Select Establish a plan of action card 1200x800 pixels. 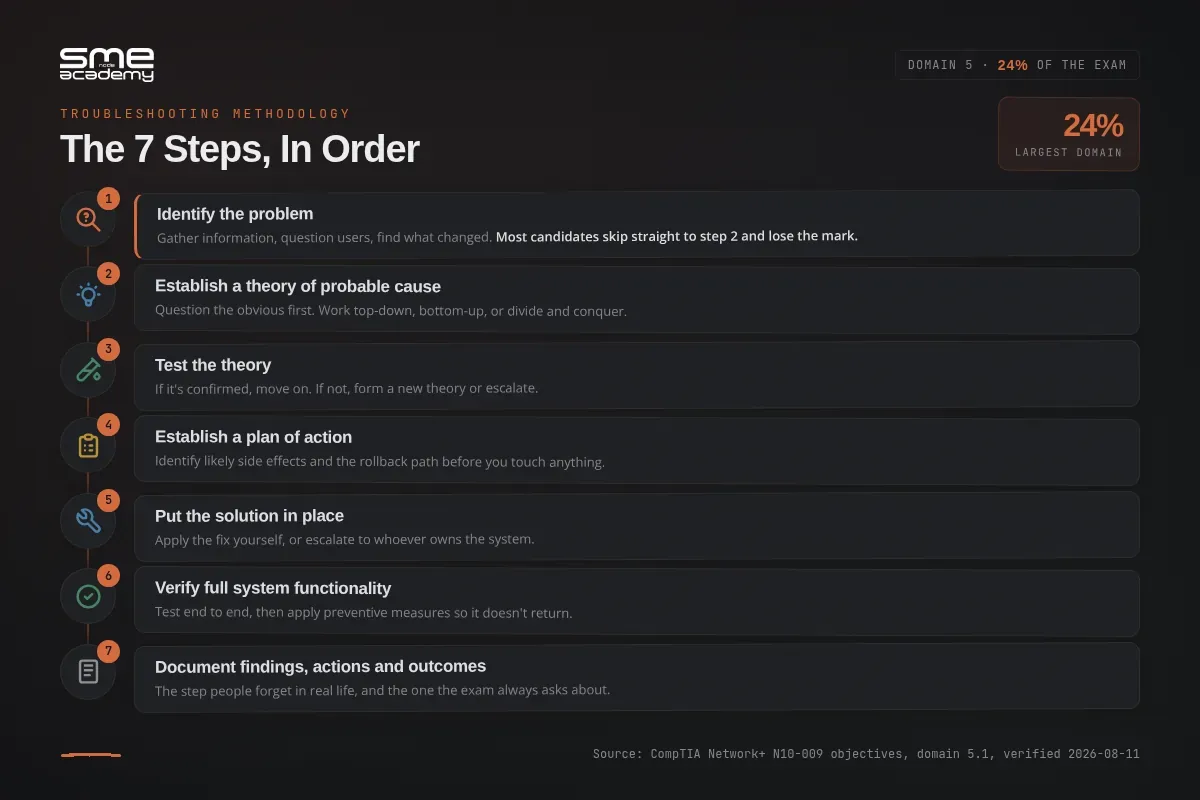(637, 451)
